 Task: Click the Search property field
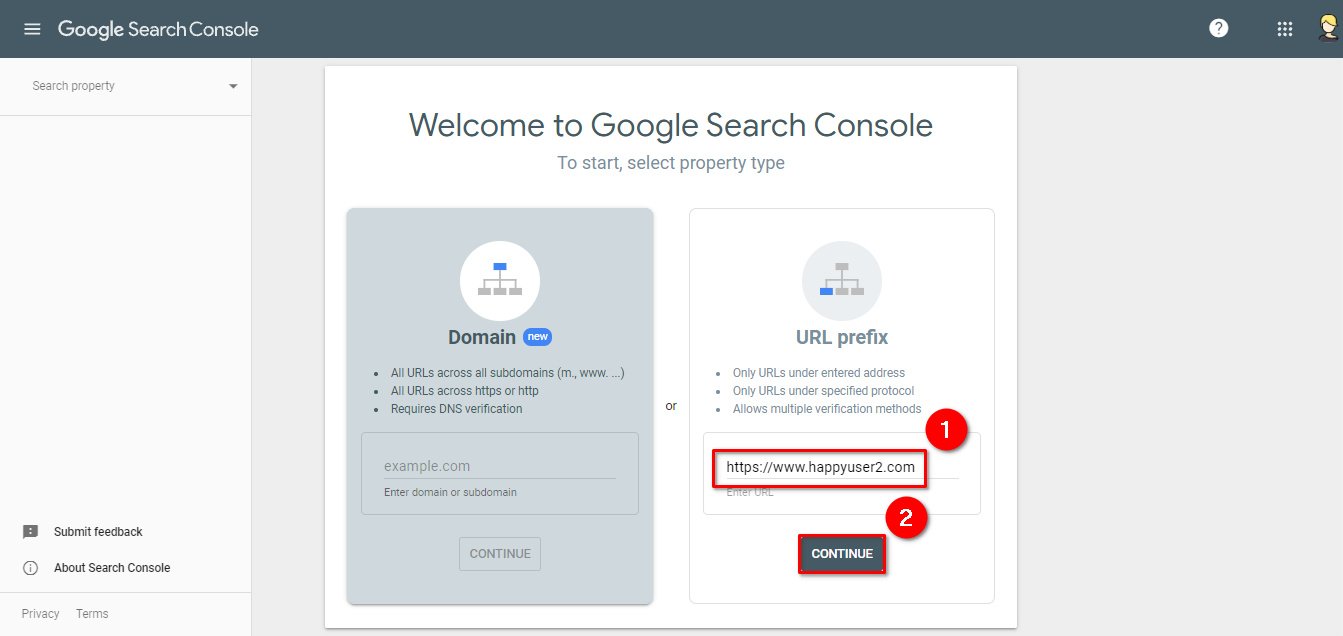(x=125, y=86)
